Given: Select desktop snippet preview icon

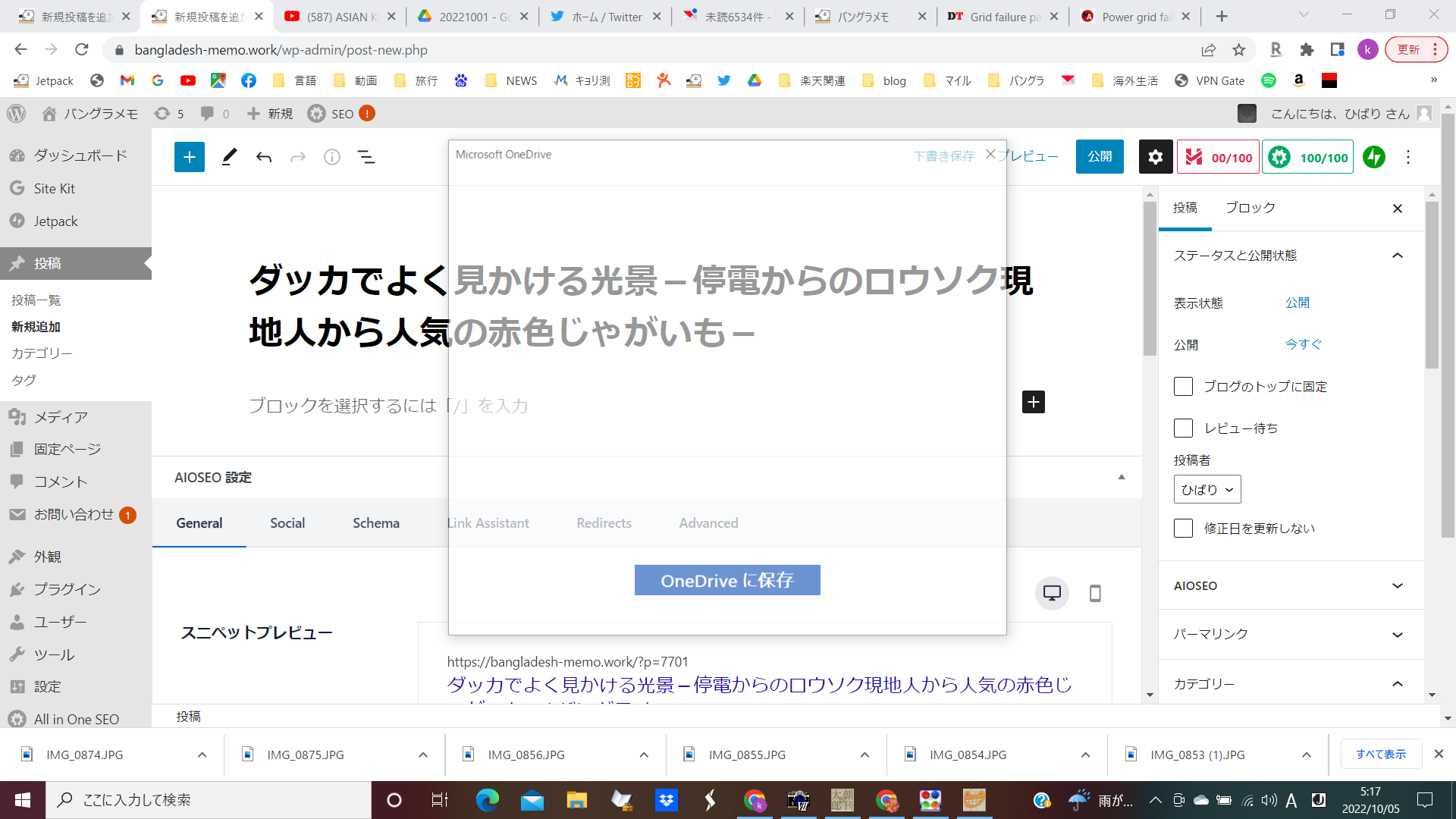Looking at the screenshot, I should pos(1052,593).
